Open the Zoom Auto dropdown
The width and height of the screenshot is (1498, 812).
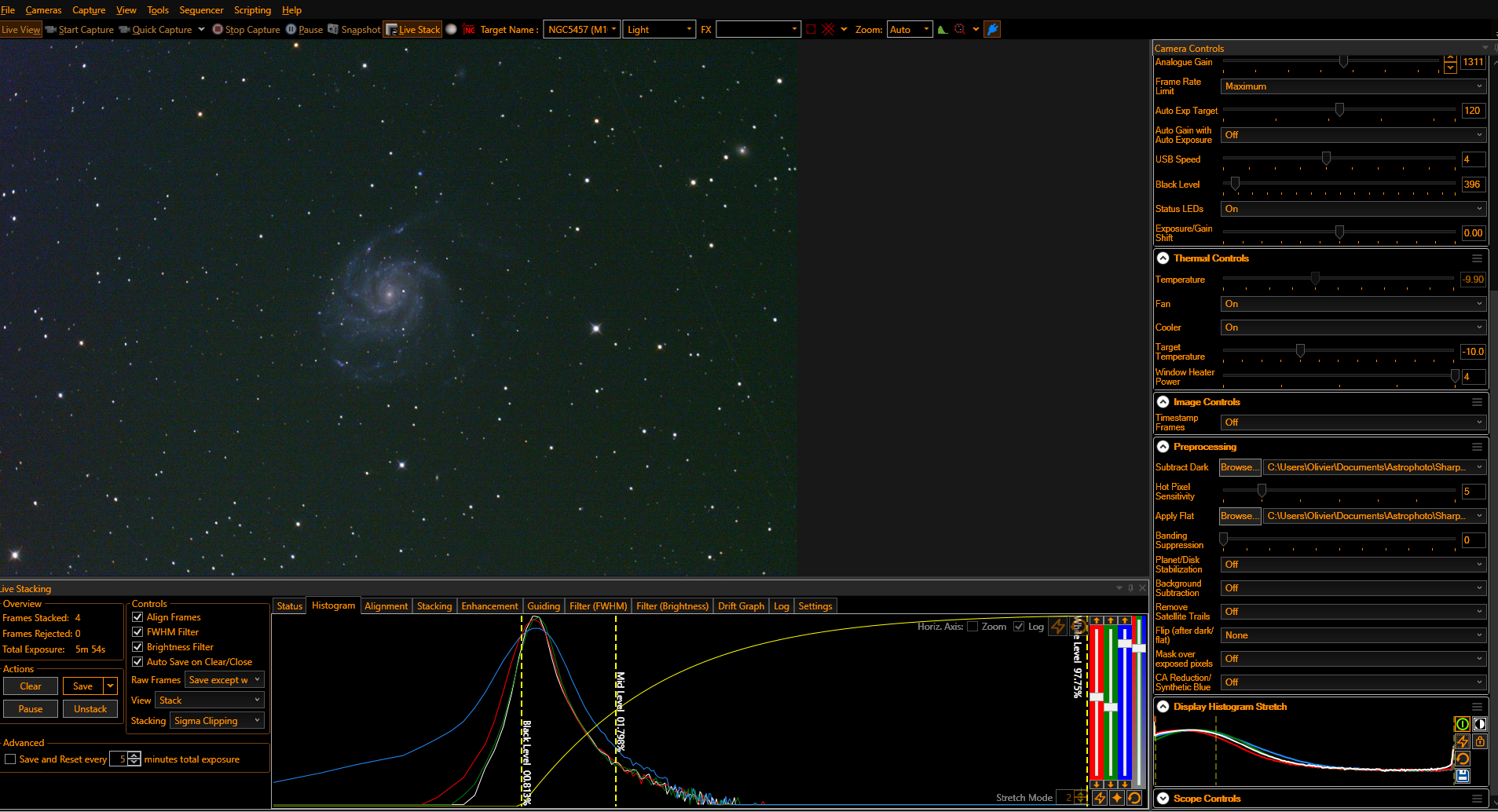(910, 30)
